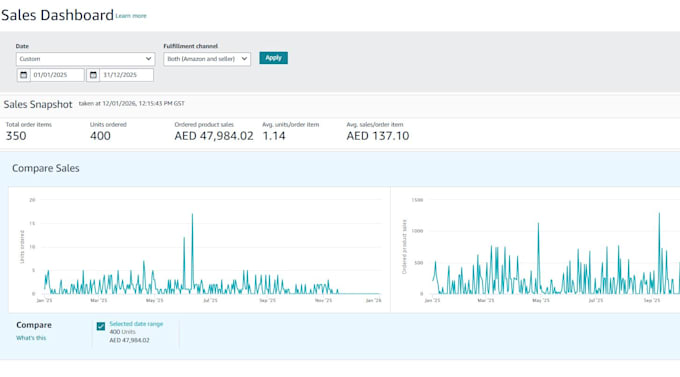Click the Units ordered line chart
Image resolution: width=680 pixels, height=377 pixels.
[199, 249]
